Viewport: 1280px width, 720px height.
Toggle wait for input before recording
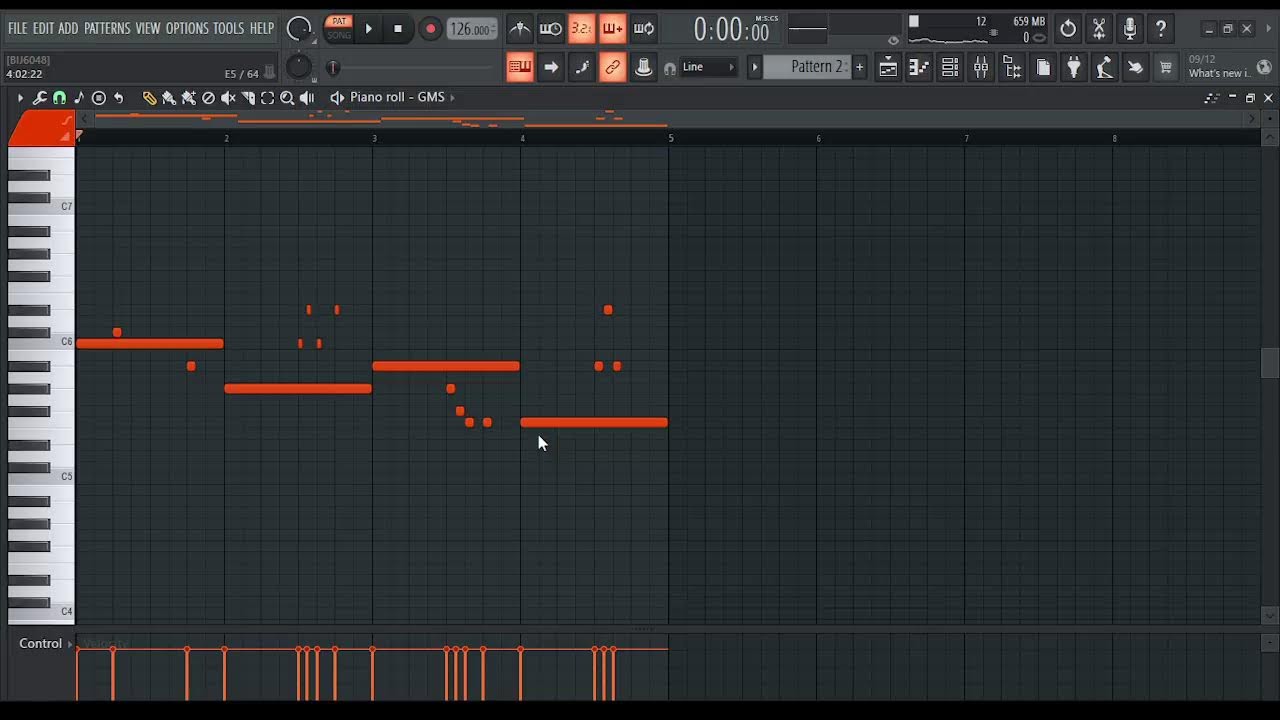pyautogui.click(x=550, y=29)
